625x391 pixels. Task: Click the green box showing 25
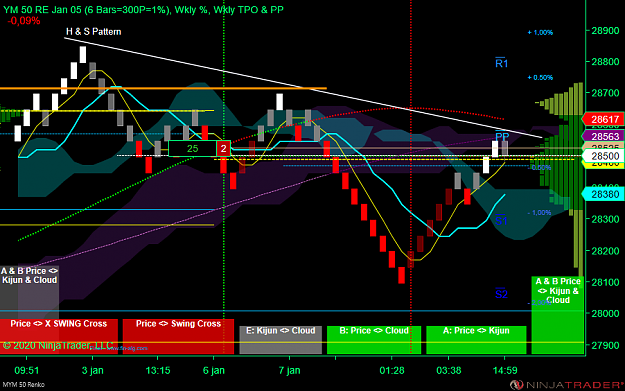[x=193, y=149]
